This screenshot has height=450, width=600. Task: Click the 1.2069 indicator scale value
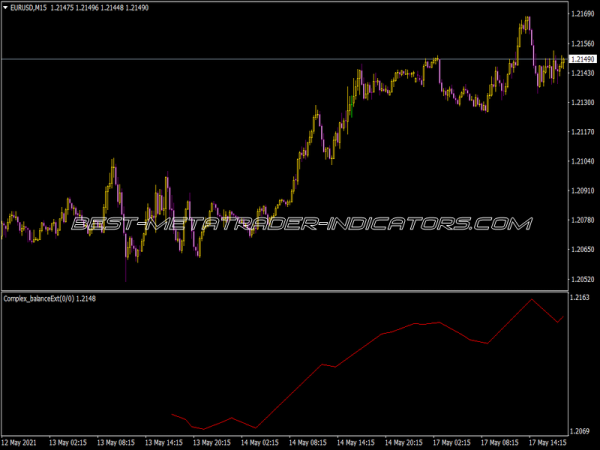[x=580, y=430]
